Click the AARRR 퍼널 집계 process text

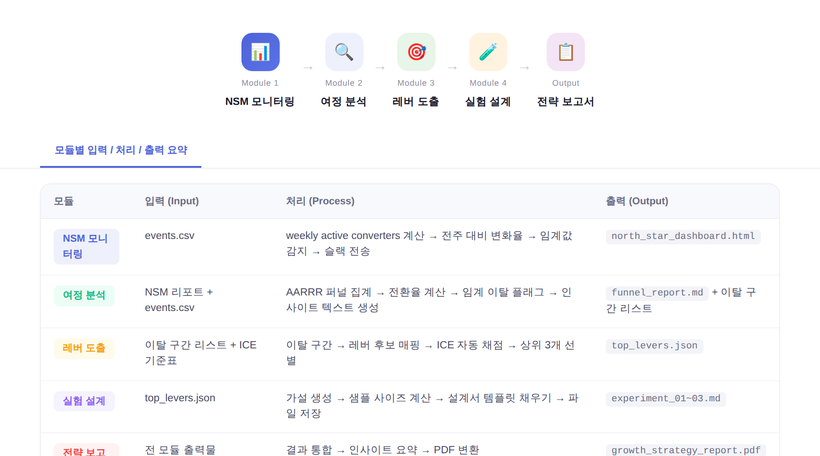[x=429, y=300]
